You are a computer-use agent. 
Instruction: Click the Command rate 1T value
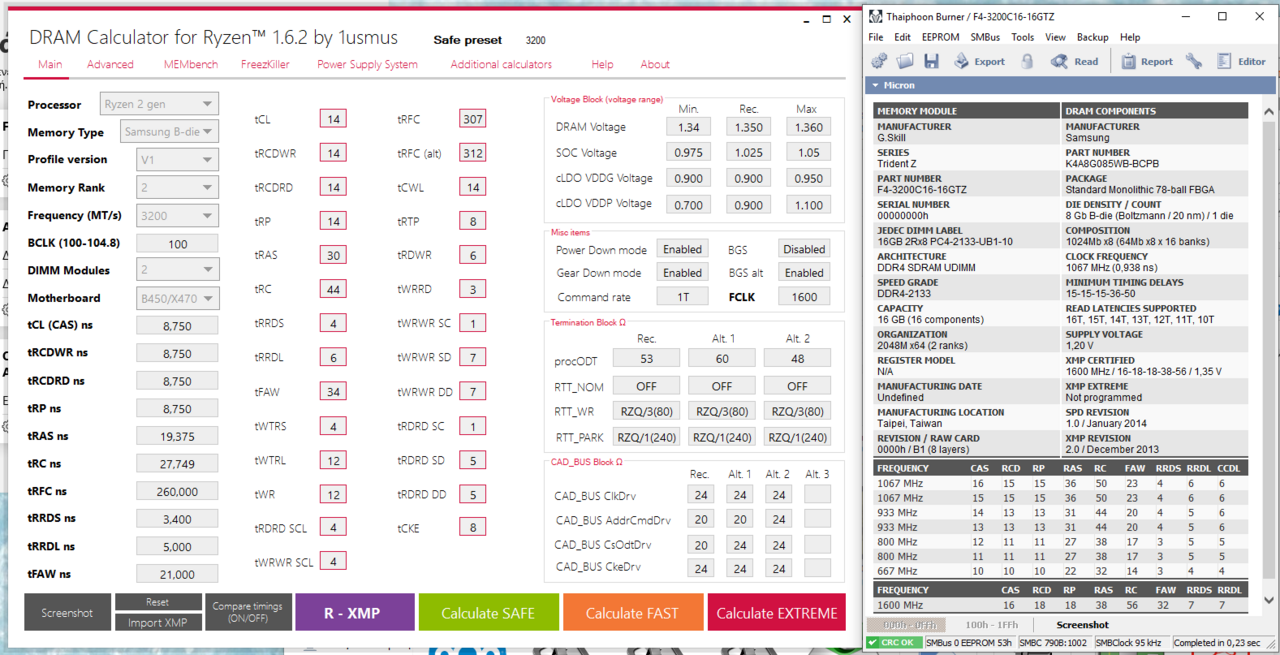click(683, 297)
